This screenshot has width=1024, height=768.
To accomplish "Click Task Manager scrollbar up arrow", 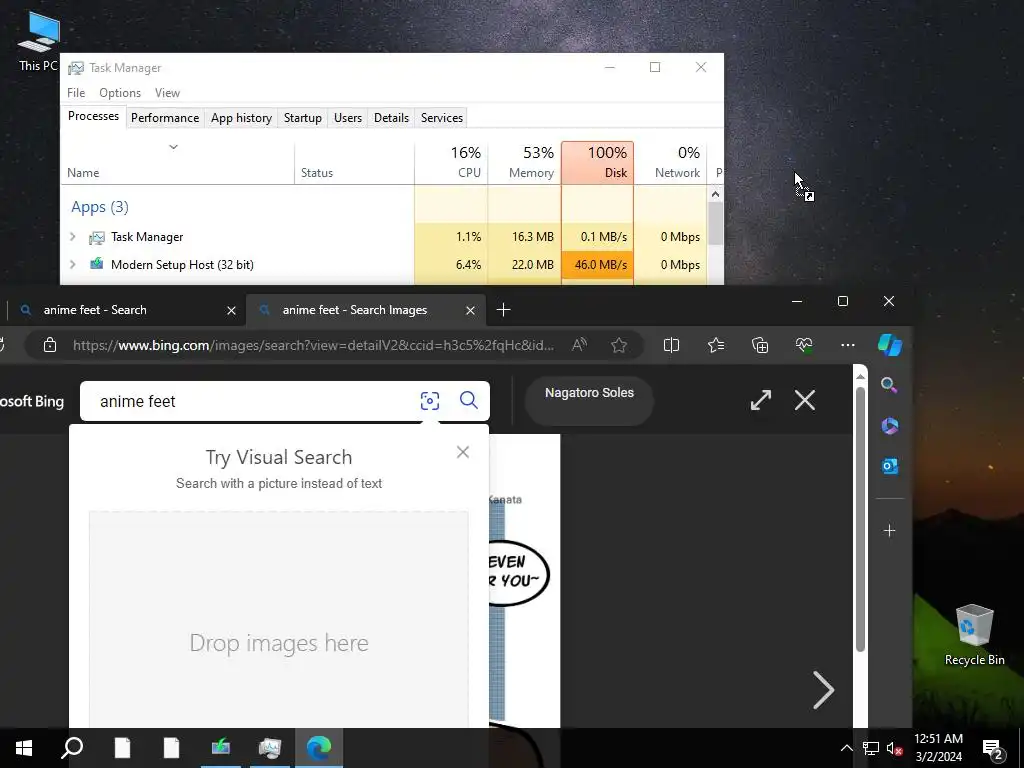I will (x=715, y=194).
